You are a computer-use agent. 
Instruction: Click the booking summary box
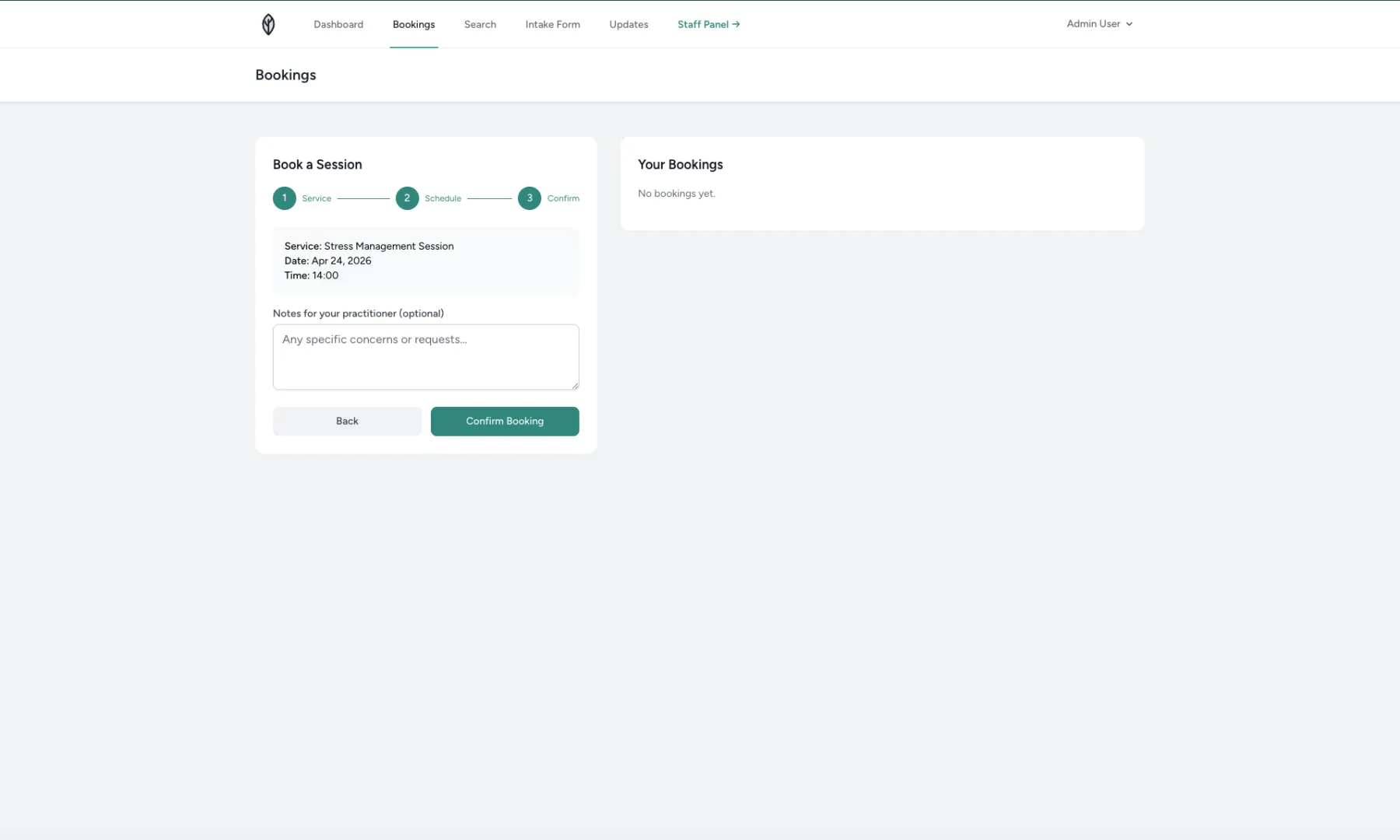click(425, 261)
